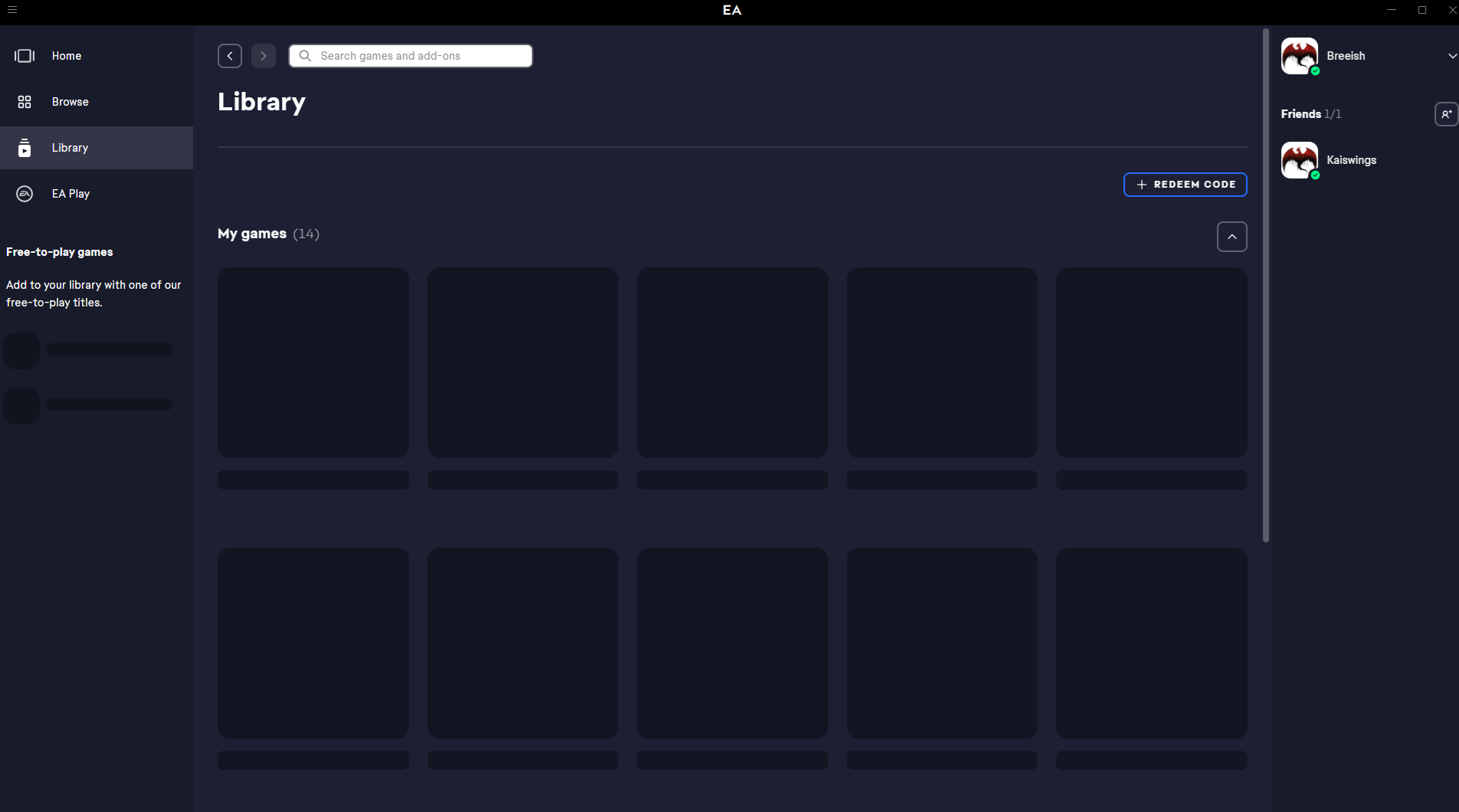
Task: Open friend Kaiswings entry
Action: (x=1351, y=160)
